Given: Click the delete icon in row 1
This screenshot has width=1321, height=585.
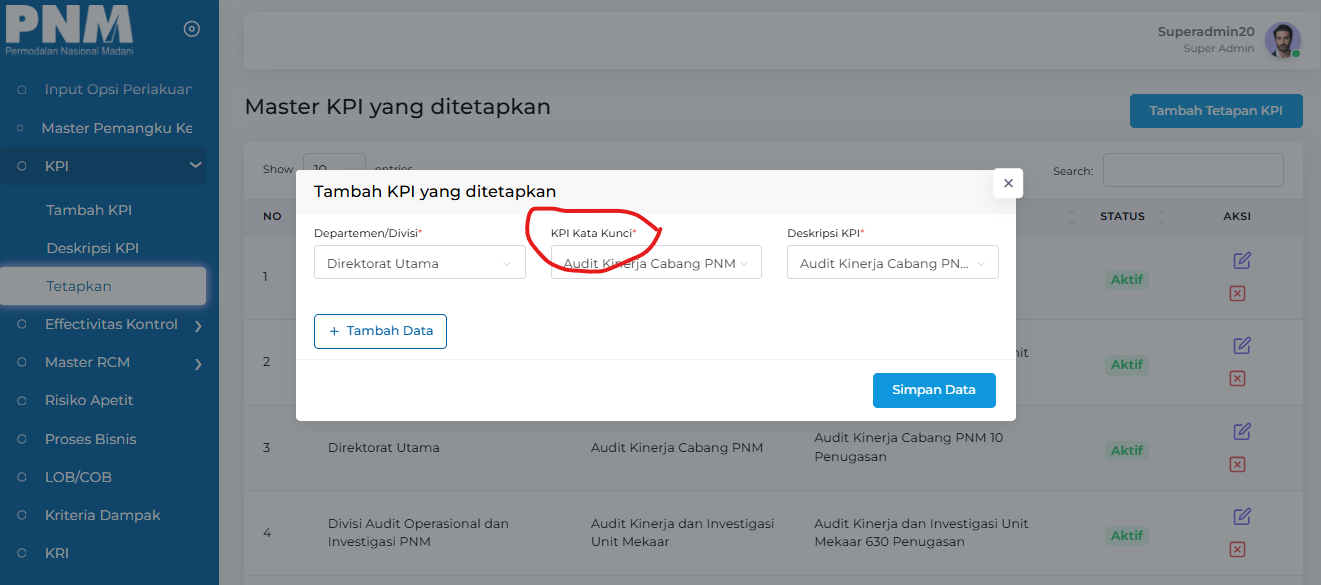Looking at the screenshot, I should coord(1237,293).
